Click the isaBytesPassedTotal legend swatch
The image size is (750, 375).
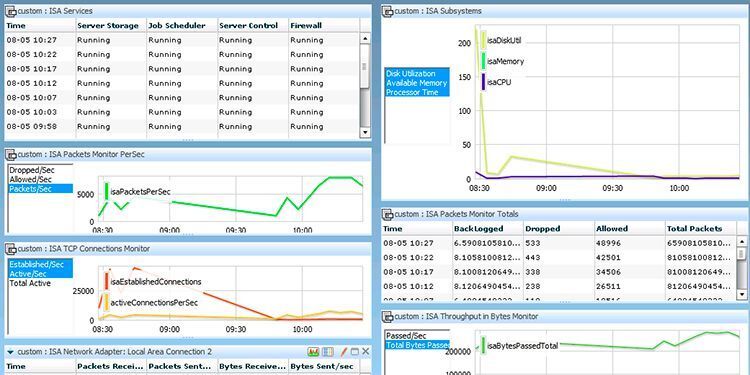point(484,345)
